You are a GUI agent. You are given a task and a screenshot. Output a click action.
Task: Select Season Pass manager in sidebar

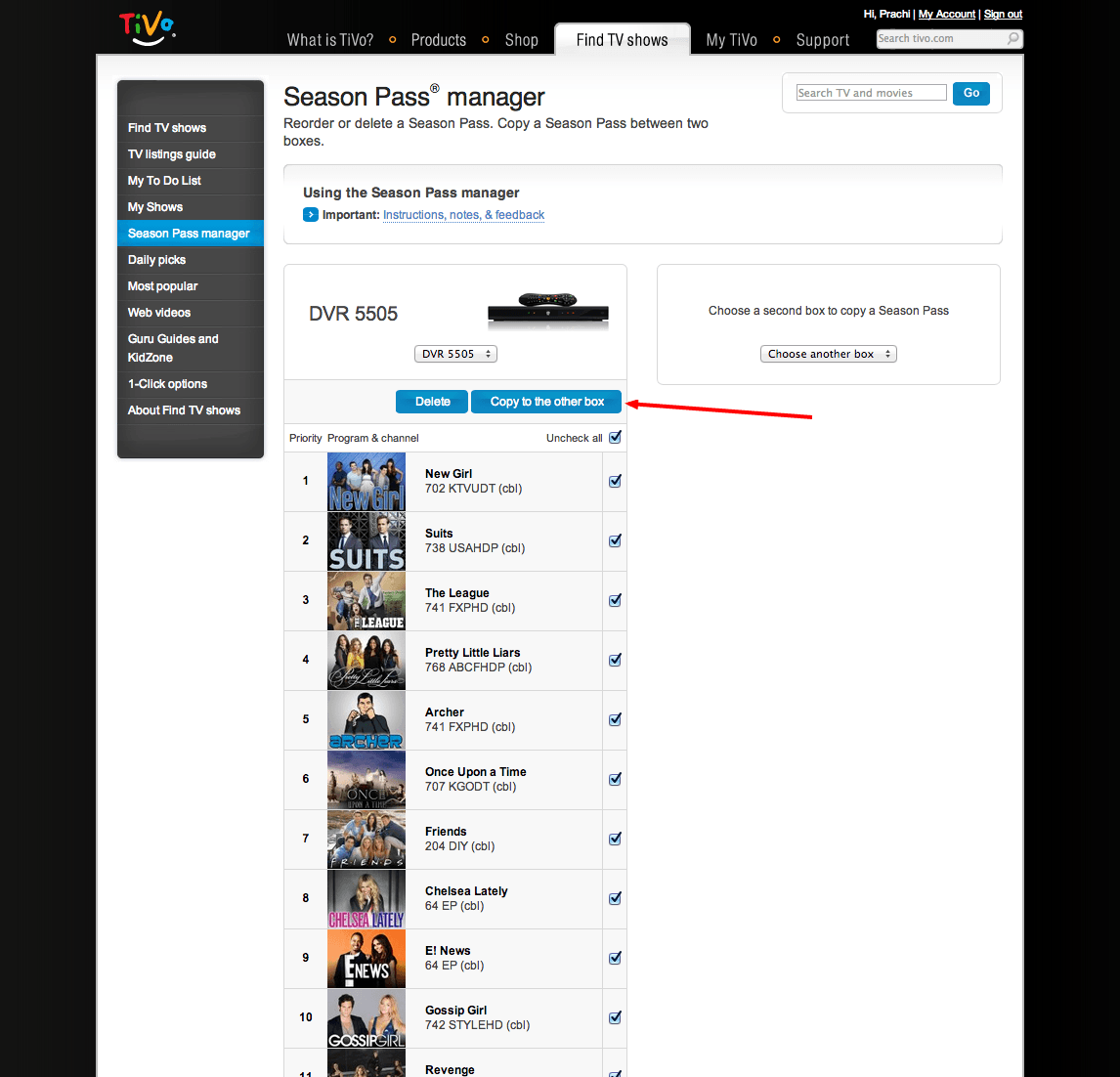(190, 234)
